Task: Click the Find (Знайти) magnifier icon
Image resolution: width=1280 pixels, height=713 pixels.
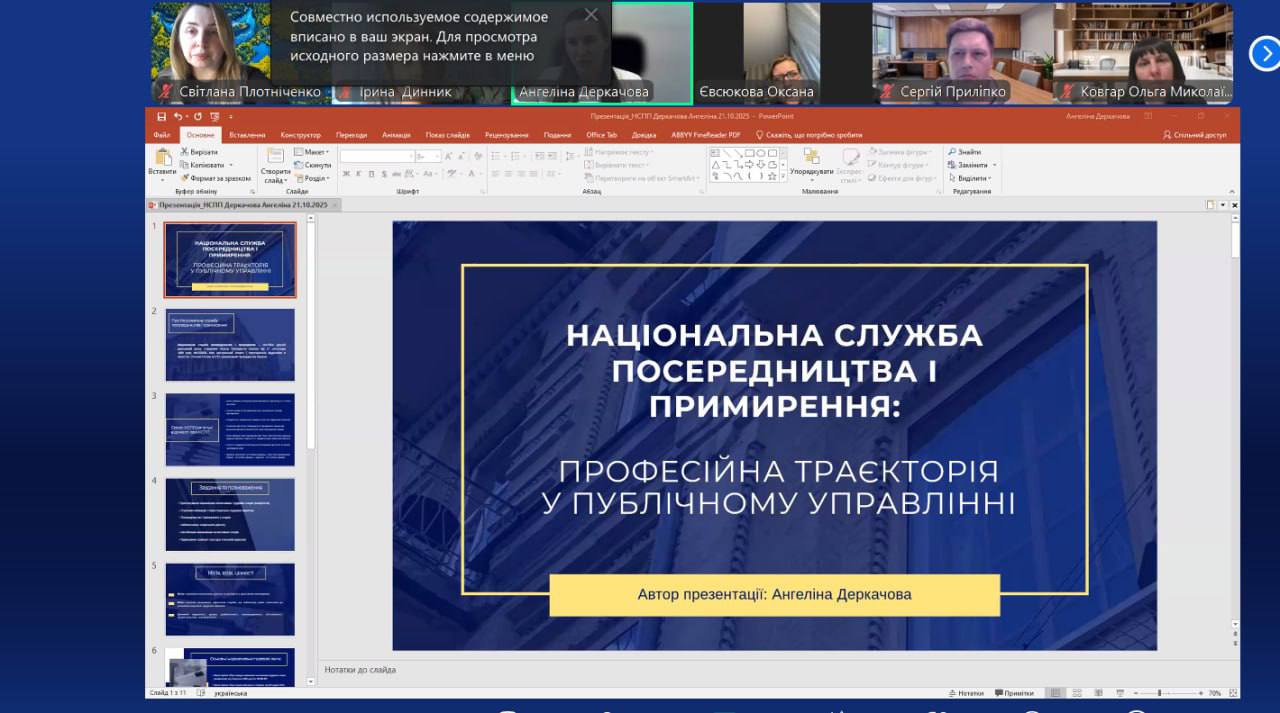Action: tap(951, 152)
